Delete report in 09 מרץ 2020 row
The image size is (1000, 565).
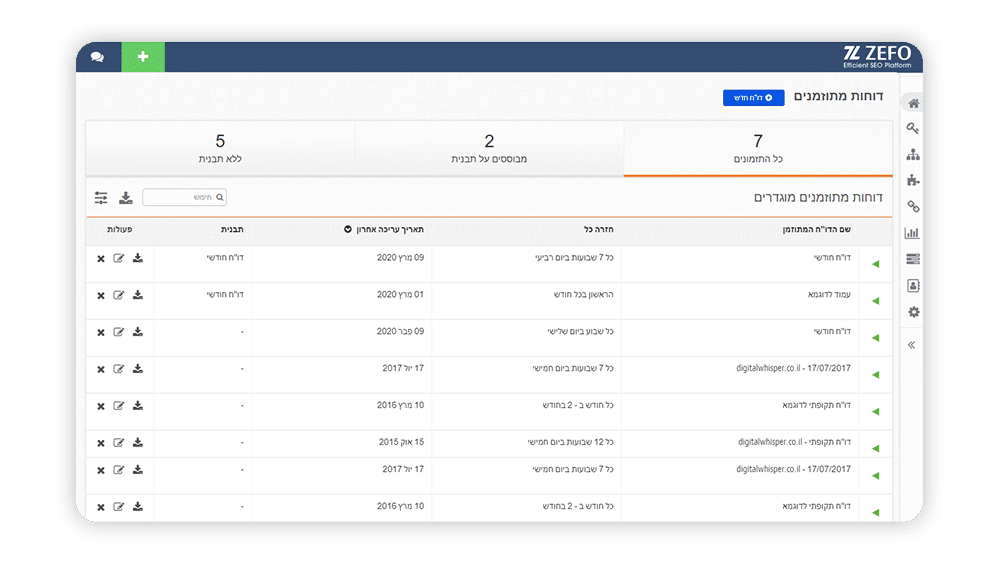click(101, 259)
